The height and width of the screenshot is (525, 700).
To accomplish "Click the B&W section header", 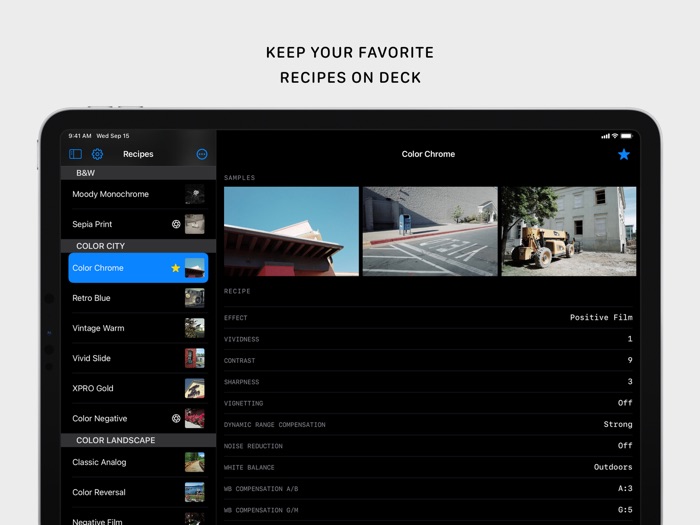I will click(138, 173).
